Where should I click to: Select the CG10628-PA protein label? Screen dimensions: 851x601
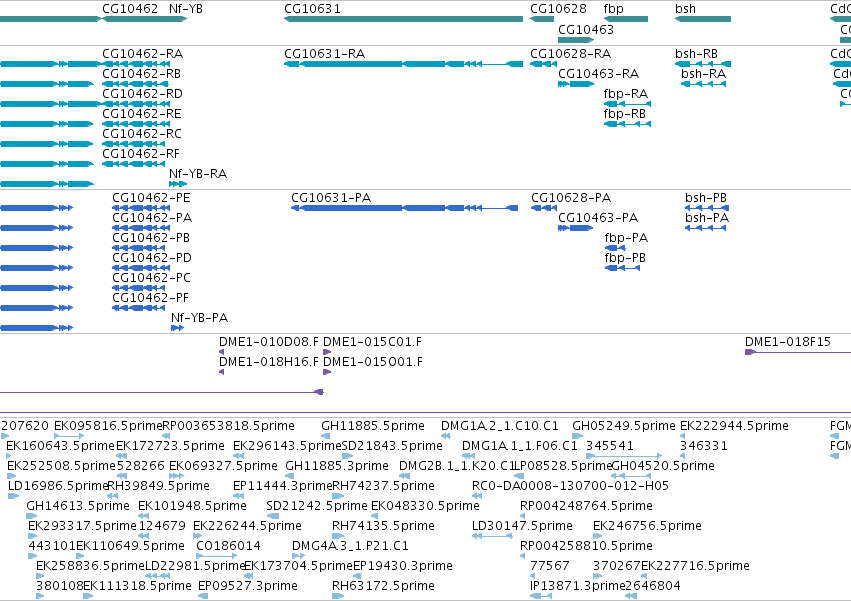571,198
